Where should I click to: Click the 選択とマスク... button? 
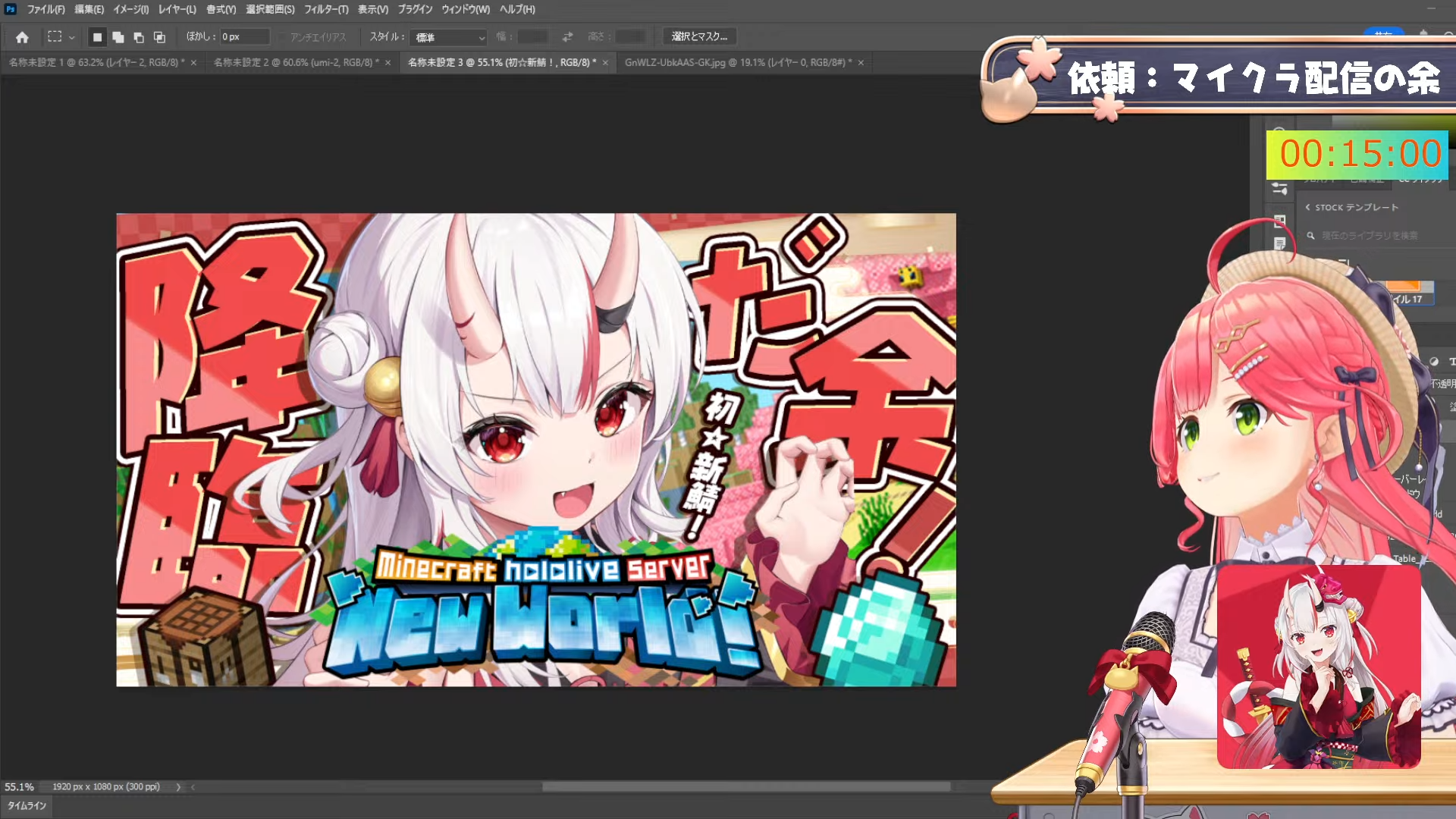pyautogui.click(x=698, y=36)
